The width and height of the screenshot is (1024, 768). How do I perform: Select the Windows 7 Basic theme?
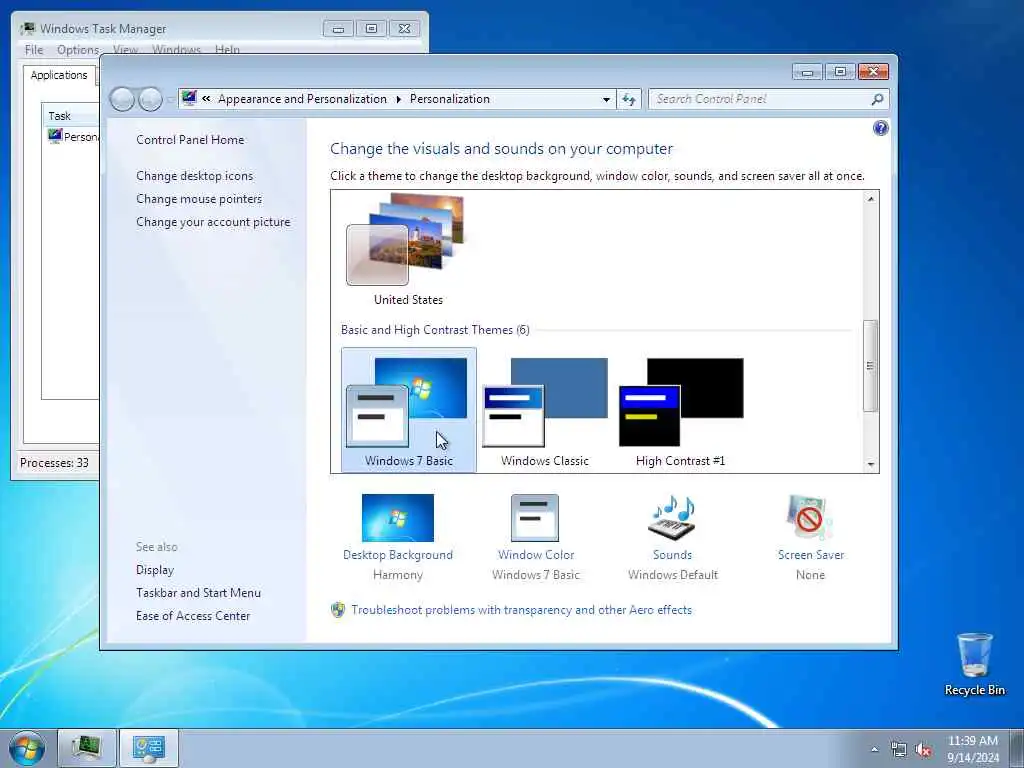(409, 409)
